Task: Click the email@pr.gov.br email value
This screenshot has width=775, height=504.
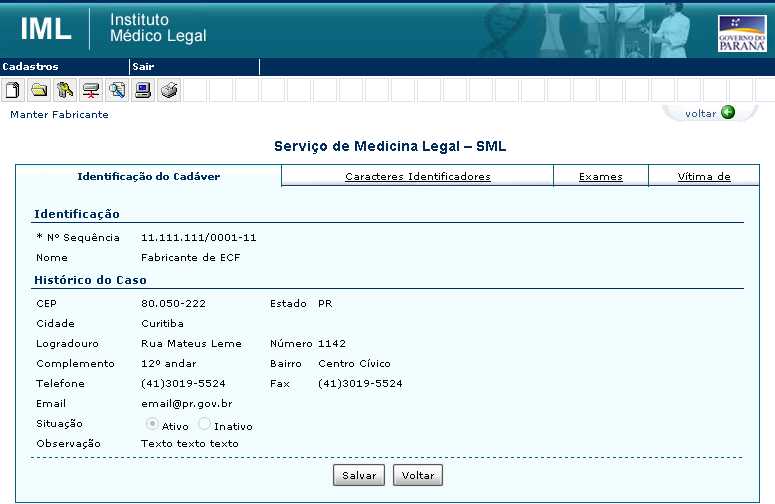Action: tap(186, 404)
